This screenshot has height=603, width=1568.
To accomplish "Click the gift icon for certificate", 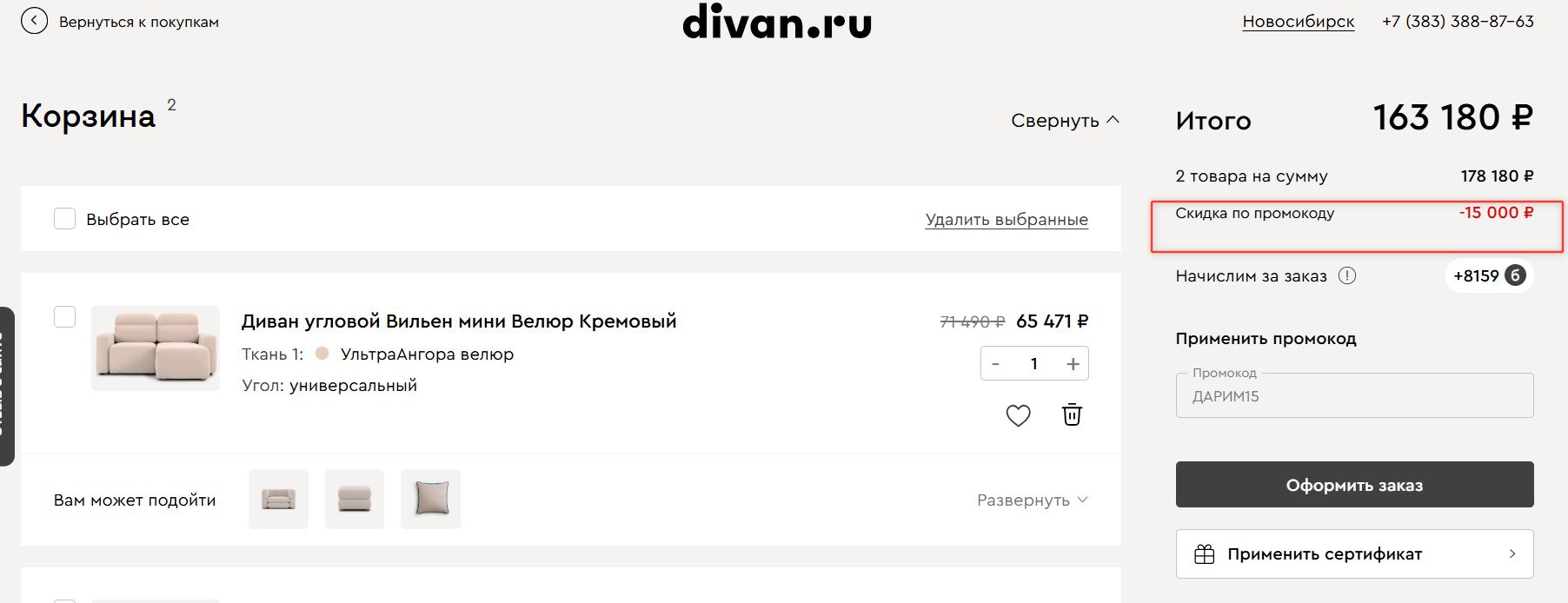I will point(1204,554).
